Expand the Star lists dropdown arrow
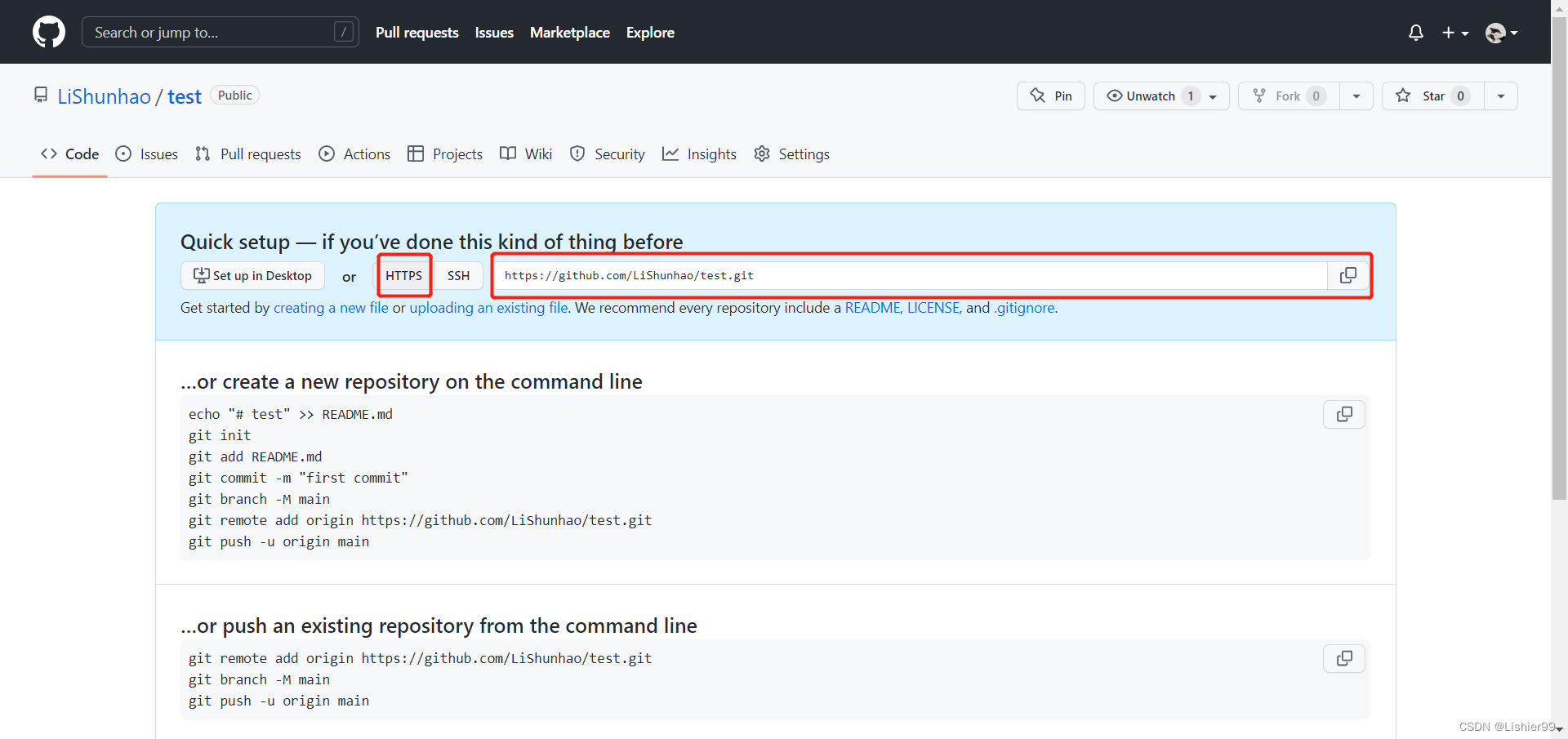 [1501, 96]
